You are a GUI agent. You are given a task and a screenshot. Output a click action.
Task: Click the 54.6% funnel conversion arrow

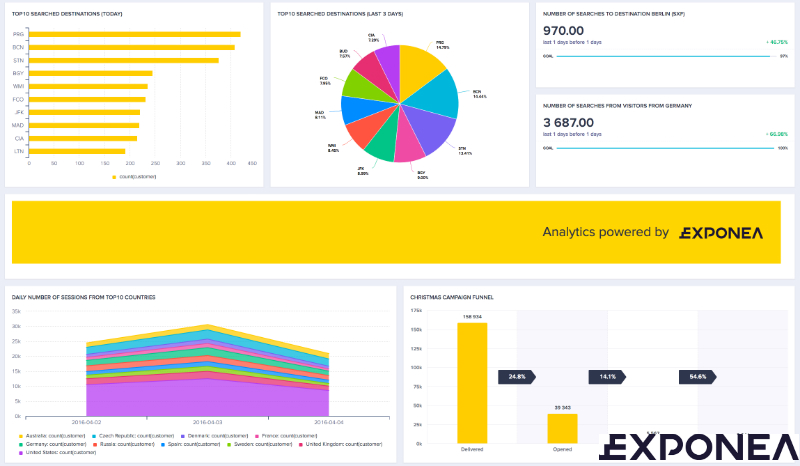click(x=698, y=377)
